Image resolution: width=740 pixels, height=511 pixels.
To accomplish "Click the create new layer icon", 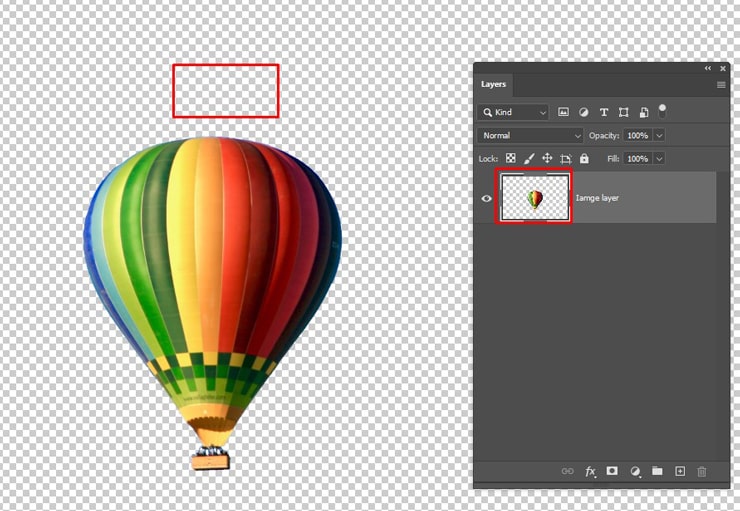I will pos(680,471).
